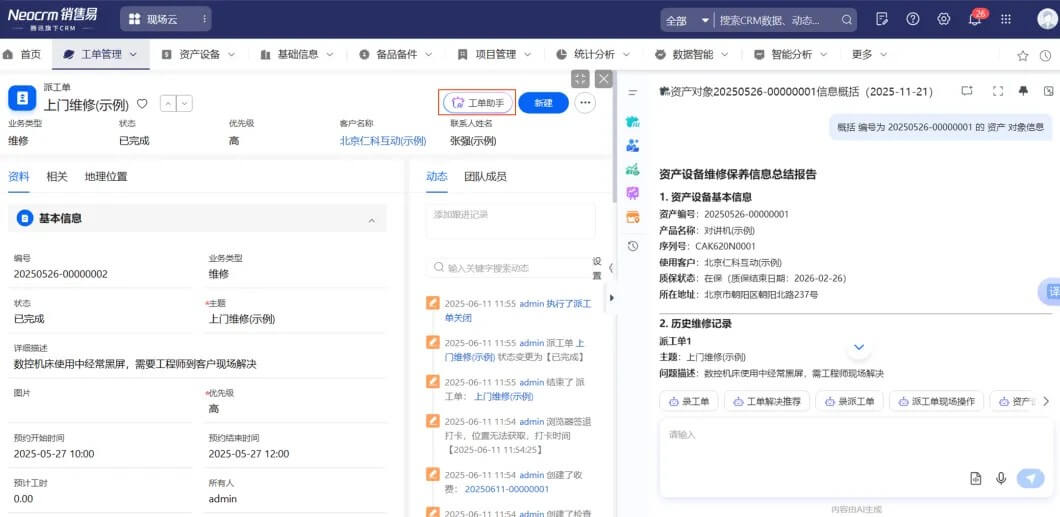This screenshot has height=517, width=1060.
Task: Open the help question mark icon
Action: point(912,19)
